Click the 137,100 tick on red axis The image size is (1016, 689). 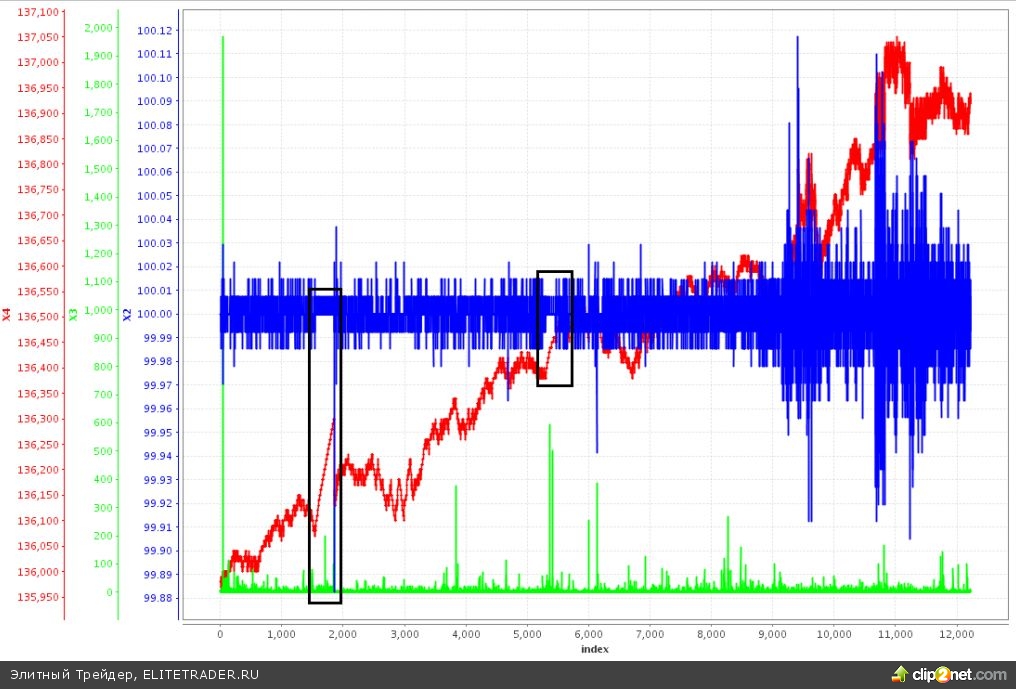point(38,11)
